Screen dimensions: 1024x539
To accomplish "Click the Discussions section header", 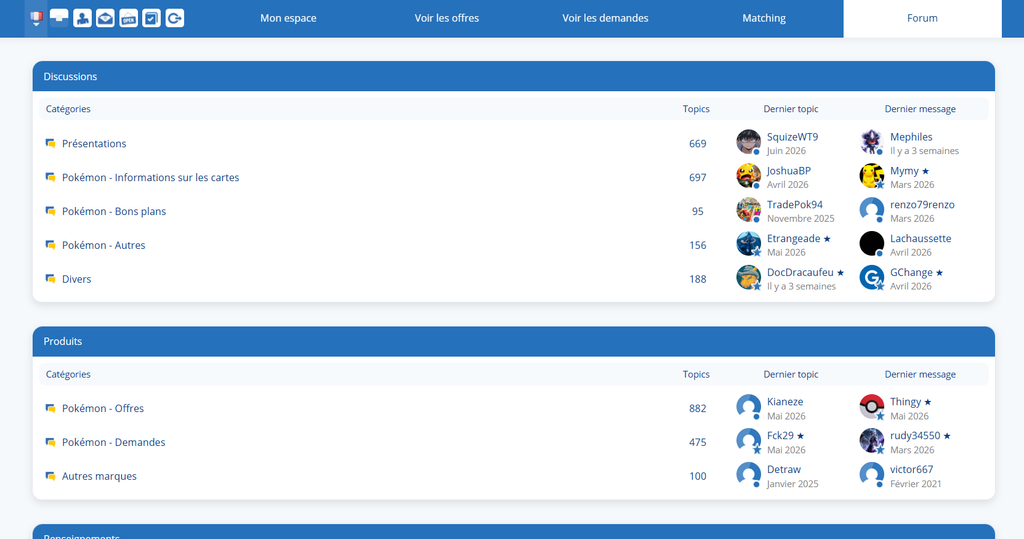I will click(513, 76).
